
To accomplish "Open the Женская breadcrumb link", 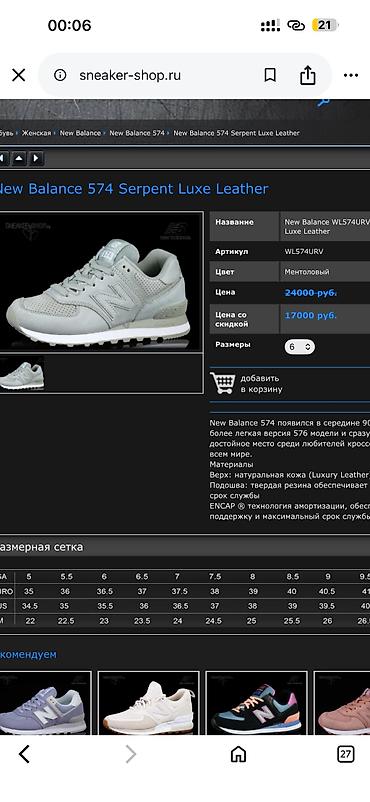I will tap(36, 133).
